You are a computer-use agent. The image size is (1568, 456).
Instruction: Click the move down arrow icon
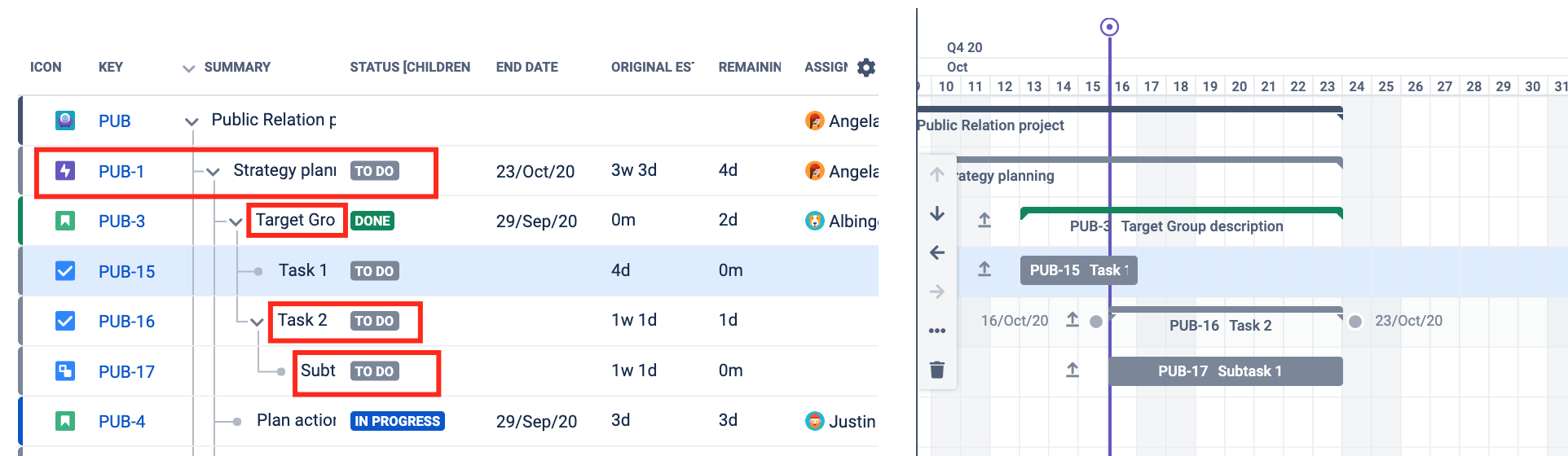(x=937, y=213)
